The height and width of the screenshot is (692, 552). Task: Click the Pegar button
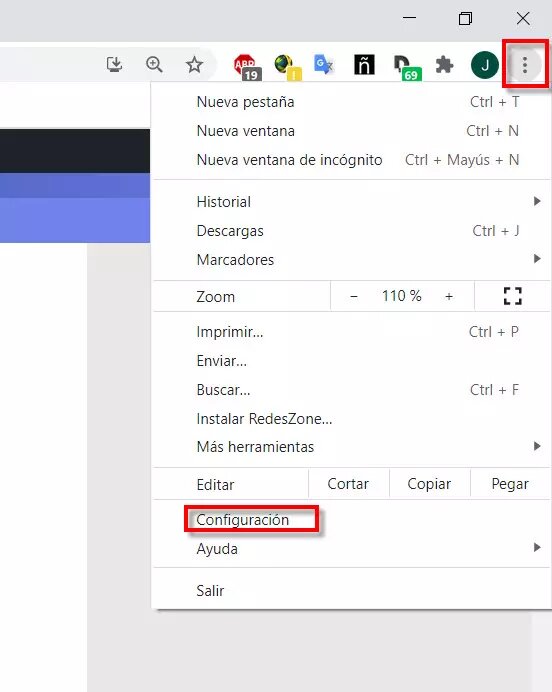(x=510, y=484)
